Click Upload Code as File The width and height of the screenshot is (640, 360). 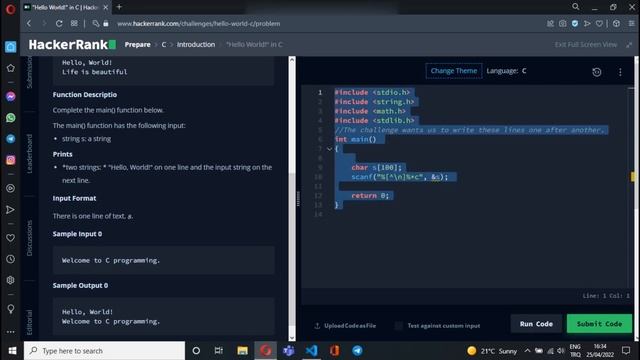coord(345,326)
